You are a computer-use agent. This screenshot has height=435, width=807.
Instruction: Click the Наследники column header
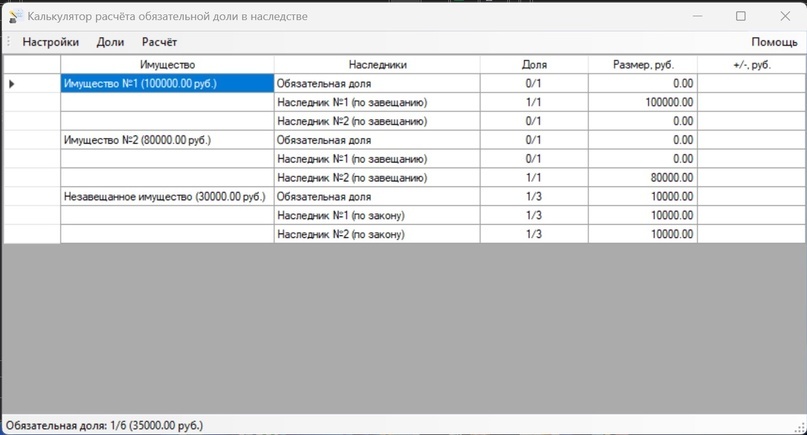coord(377,65)
